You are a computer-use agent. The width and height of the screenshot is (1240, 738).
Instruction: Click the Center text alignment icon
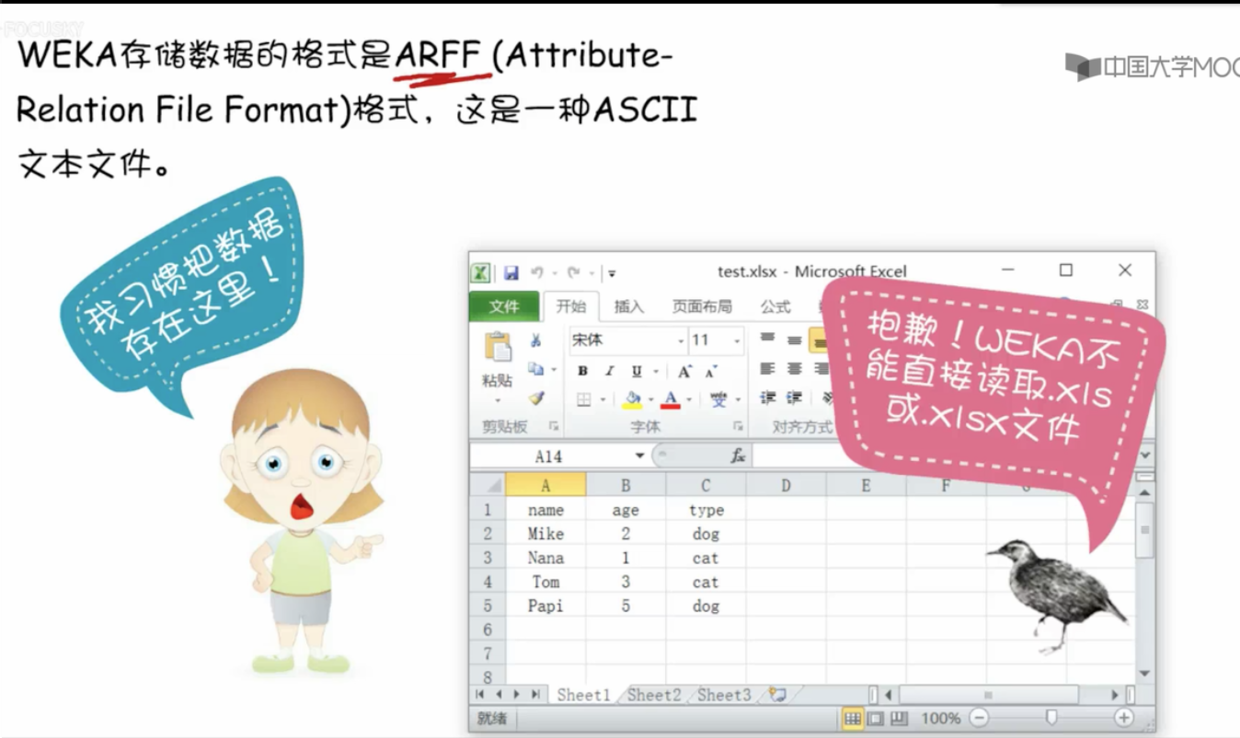point(794,368)
